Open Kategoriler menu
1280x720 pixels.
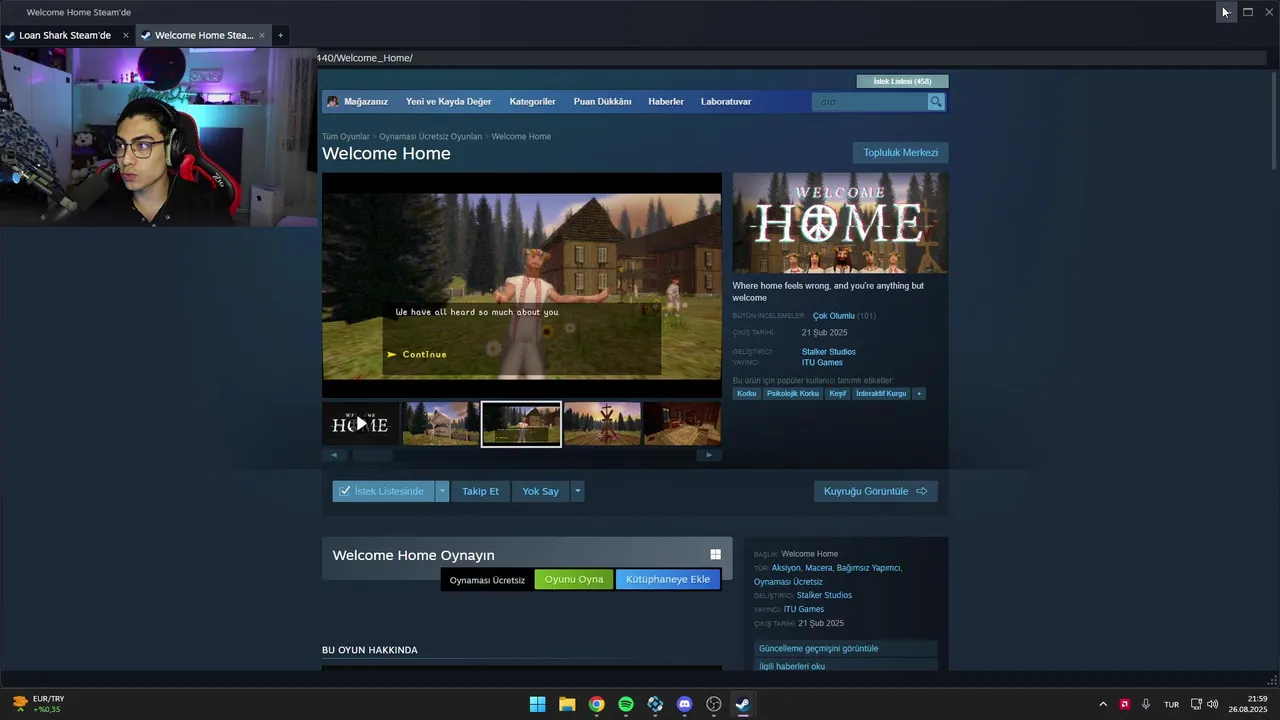pyautogui.click(x=532, y=102)
